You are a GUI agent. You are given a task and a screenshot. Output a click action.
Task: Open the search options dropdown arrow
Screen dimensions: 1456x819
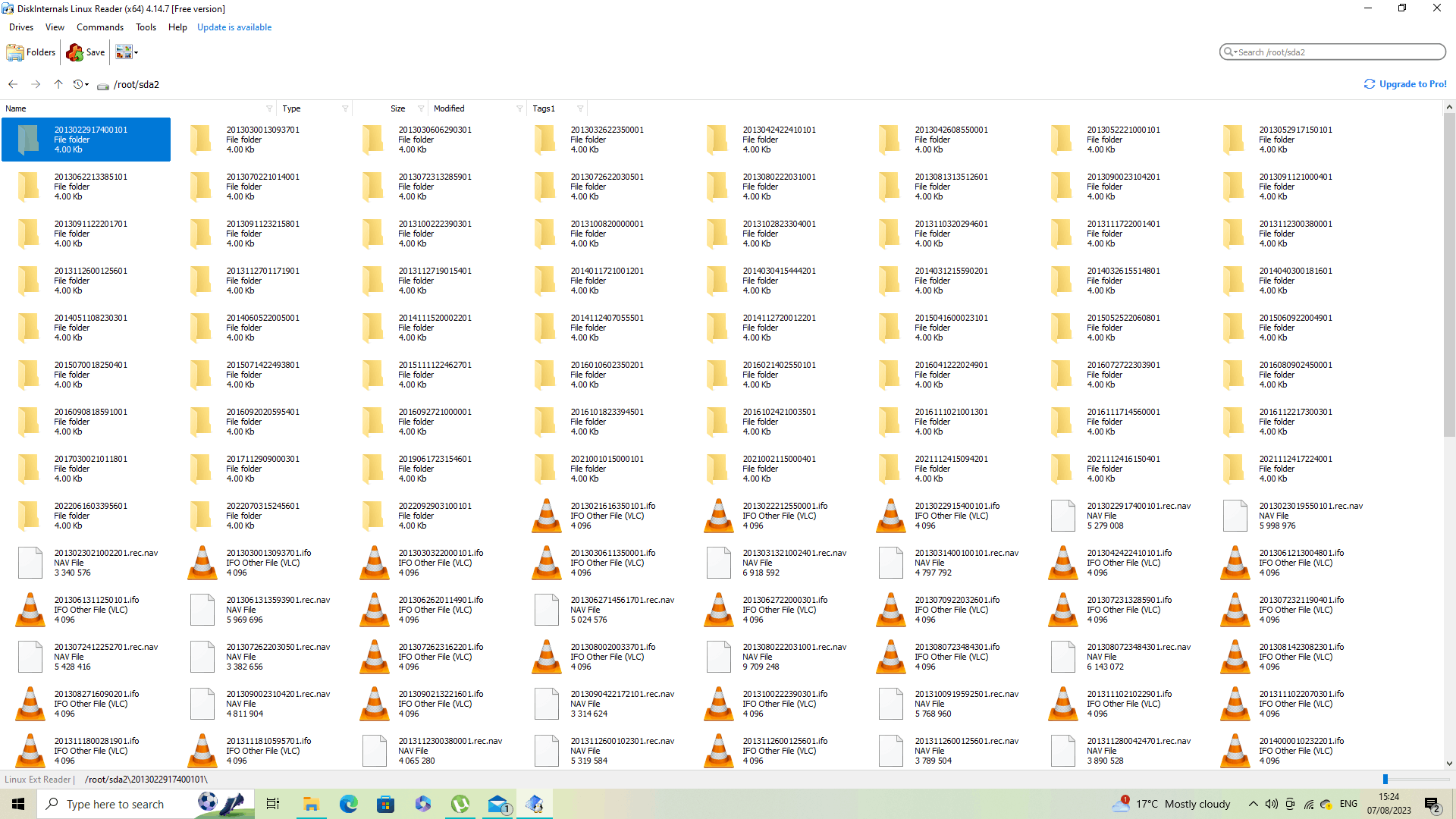tap(1235, 52)
